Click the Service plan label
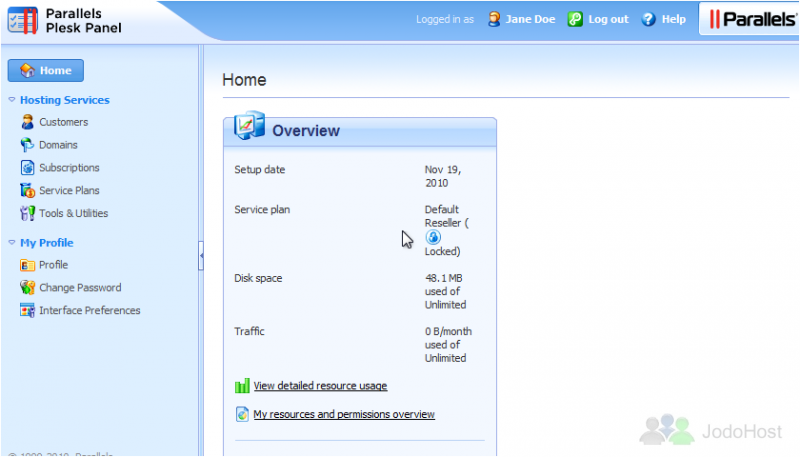 (262, 209)
